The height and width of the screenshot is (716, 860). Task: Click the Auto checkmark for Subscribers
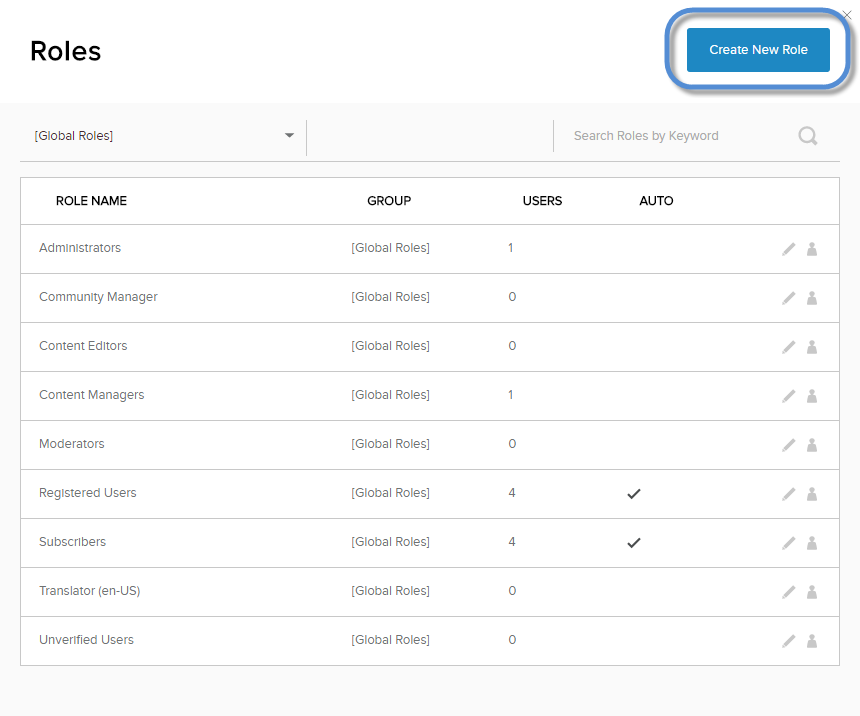point(633,543)
